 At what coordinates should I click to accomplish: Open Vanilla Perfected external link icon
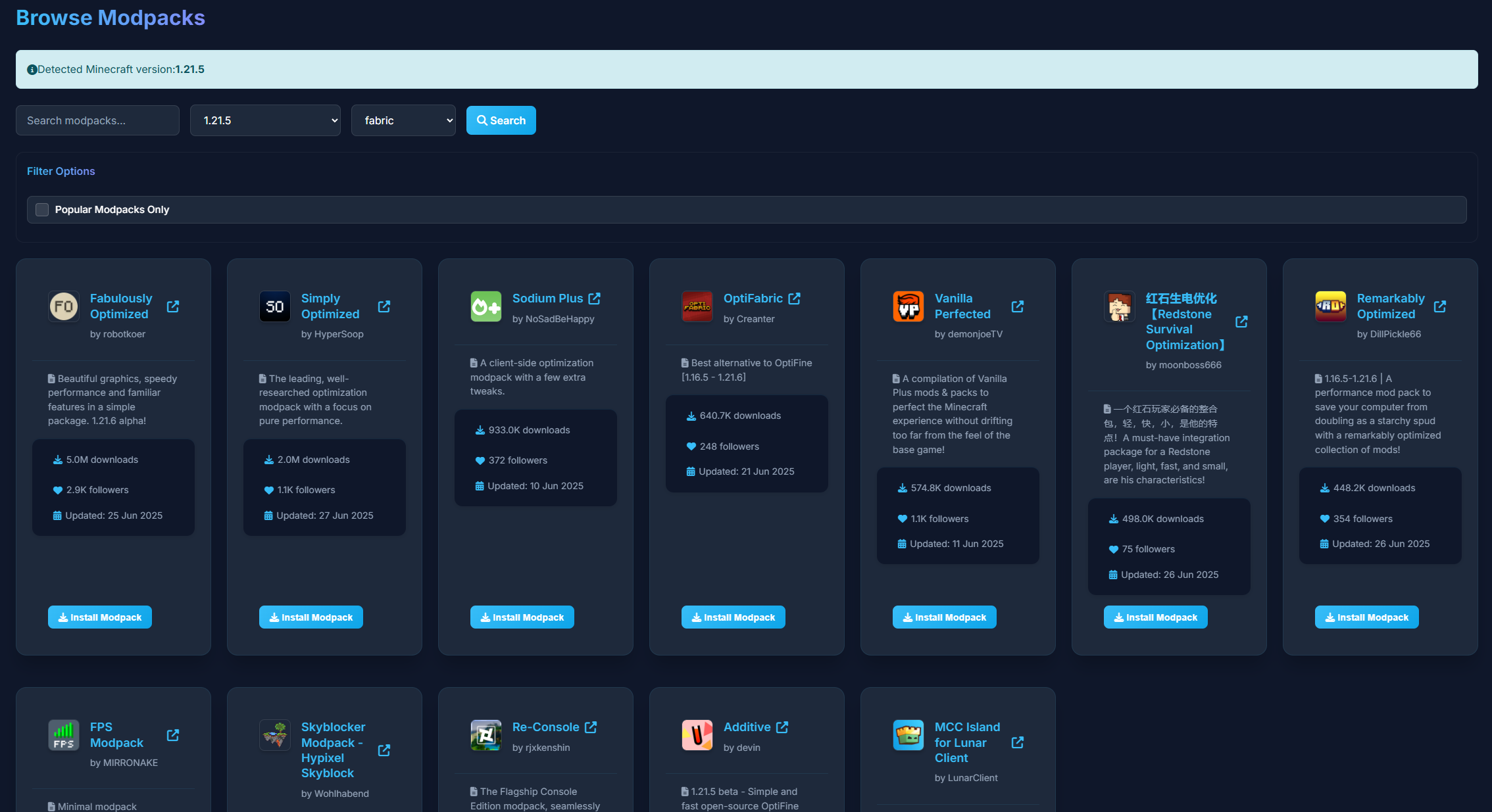1018,306
